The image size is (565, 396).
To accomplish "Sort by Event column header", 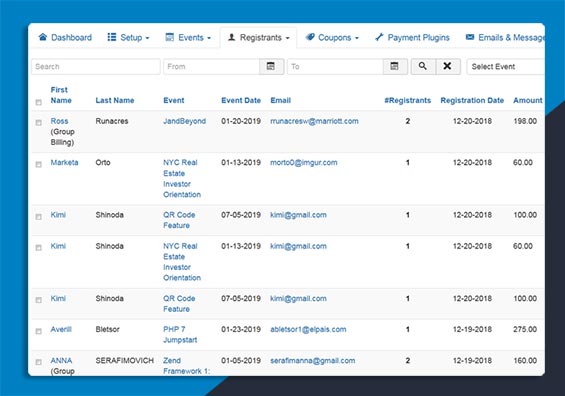I will 174,101.
